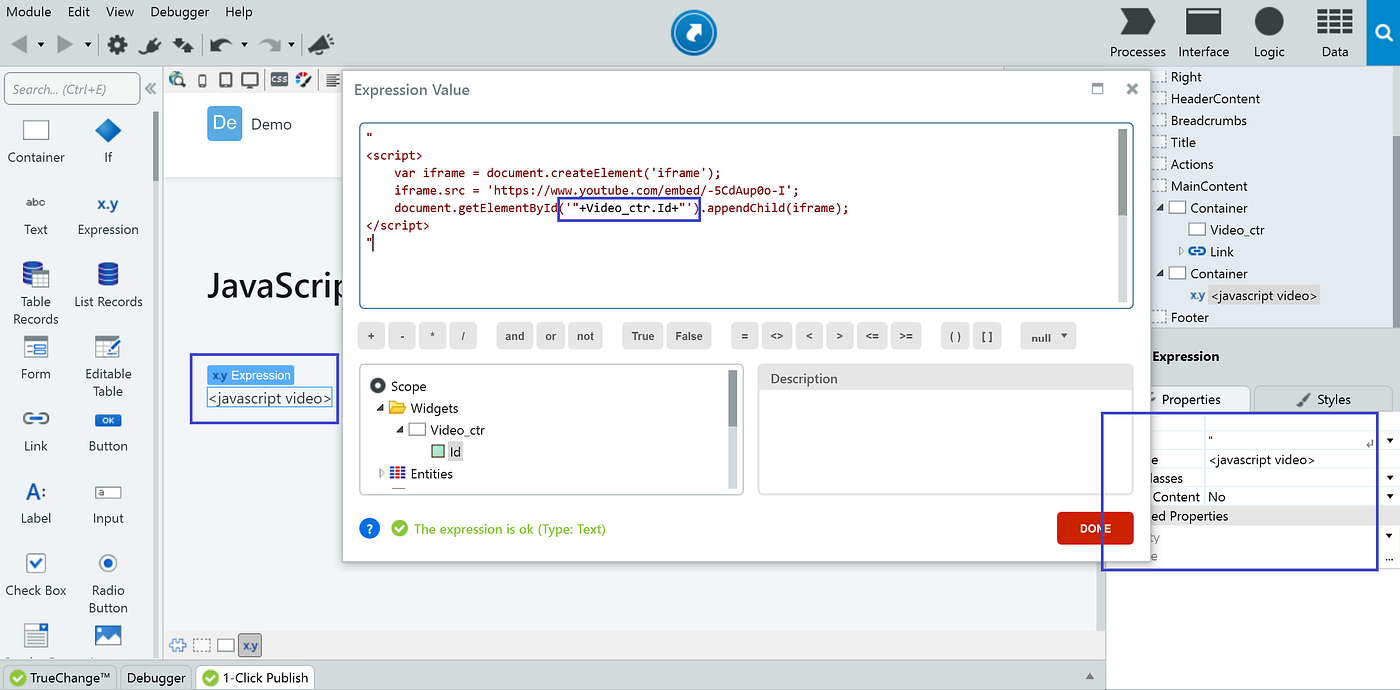Open the Debugger menu

pos(179,12)
